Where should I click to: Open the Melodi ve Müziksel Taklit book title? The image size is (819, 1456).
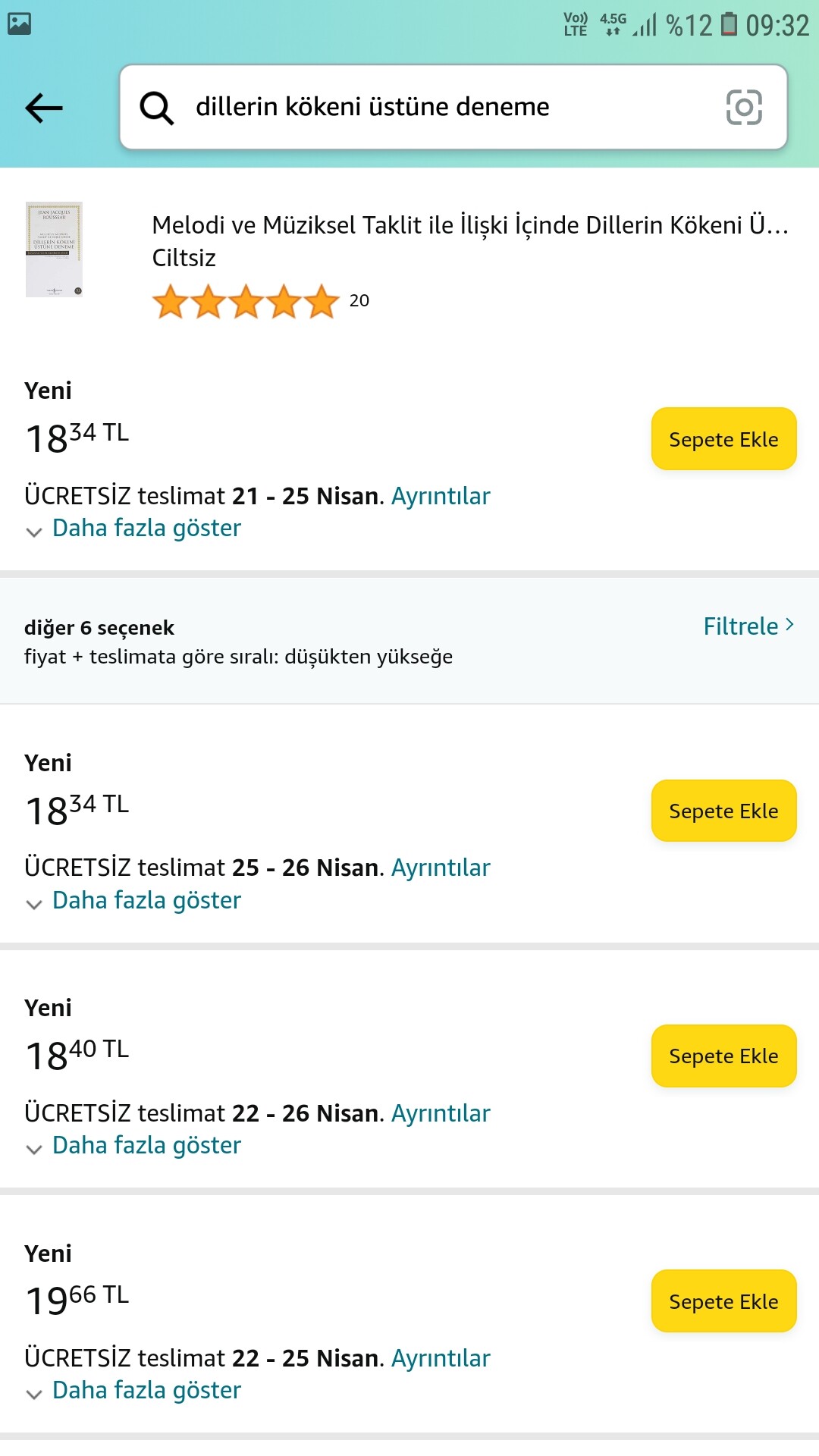click(470, 226)
